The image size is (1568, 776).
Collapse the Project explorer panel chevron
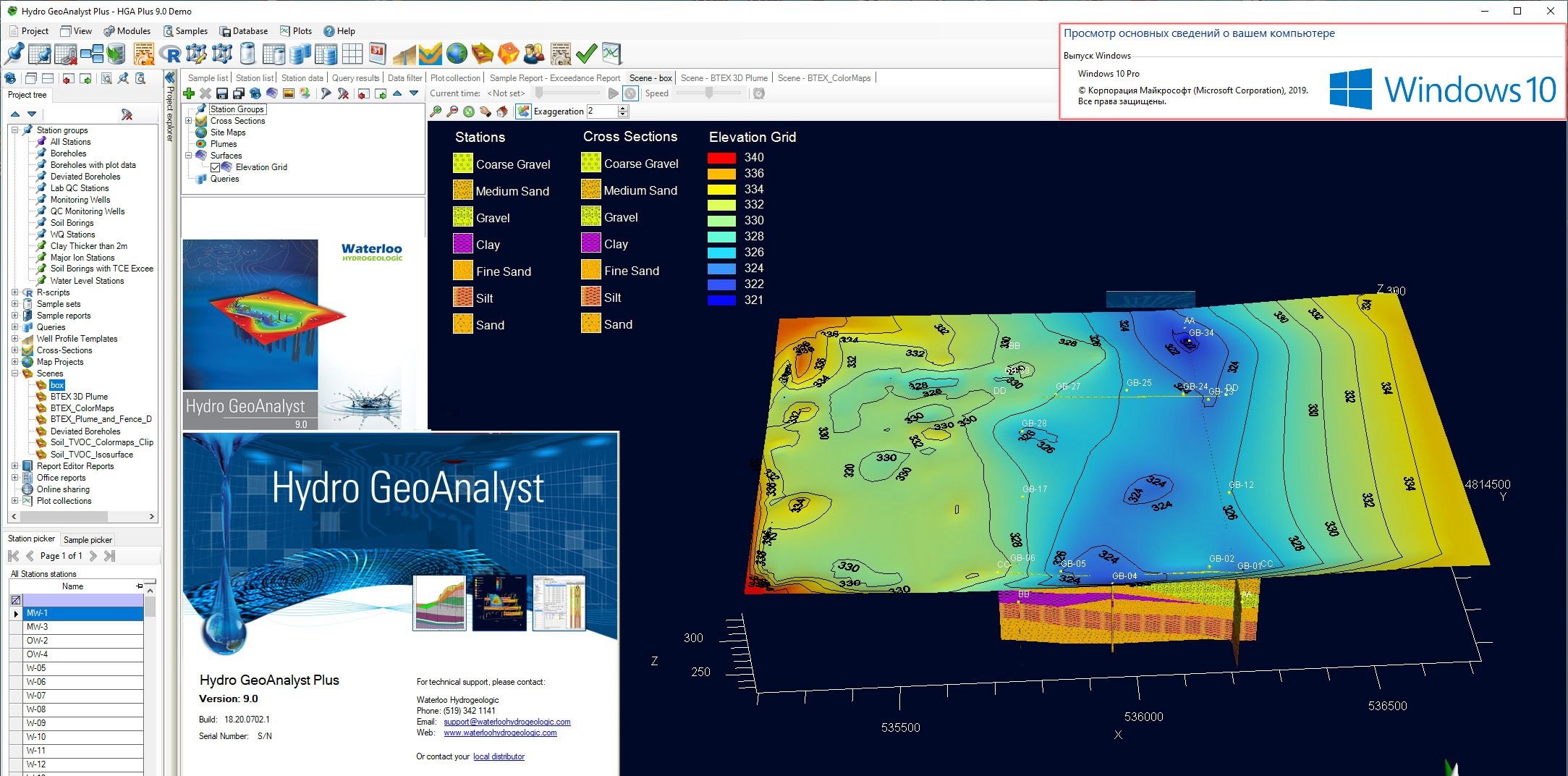[x=170, y=78]
